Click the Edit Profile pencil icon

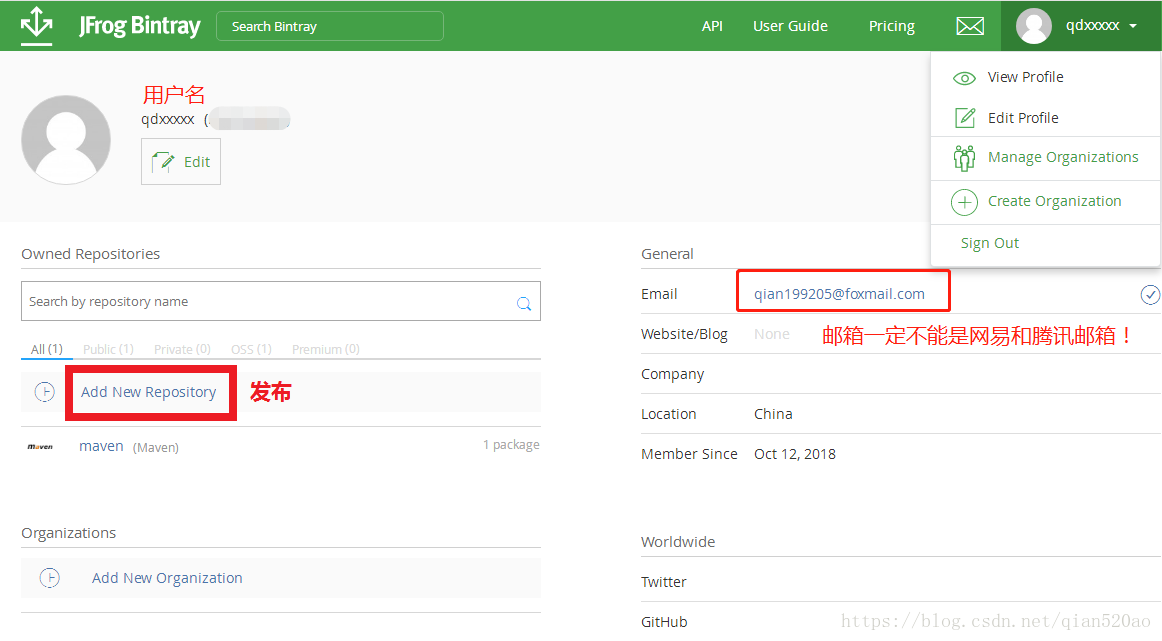click(x=964, y=118)
